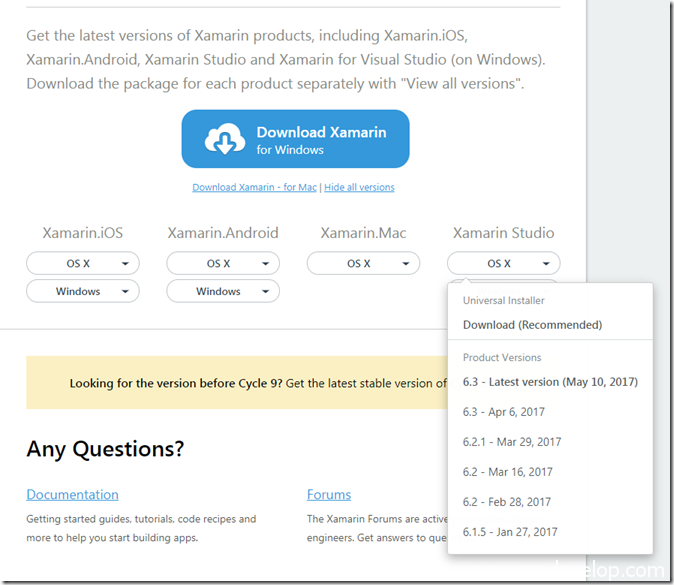674x585 pixels.
Task: Open the Xamarin.Android Windows dropdown
Action: pyautogui.click(x=222, y=291)
